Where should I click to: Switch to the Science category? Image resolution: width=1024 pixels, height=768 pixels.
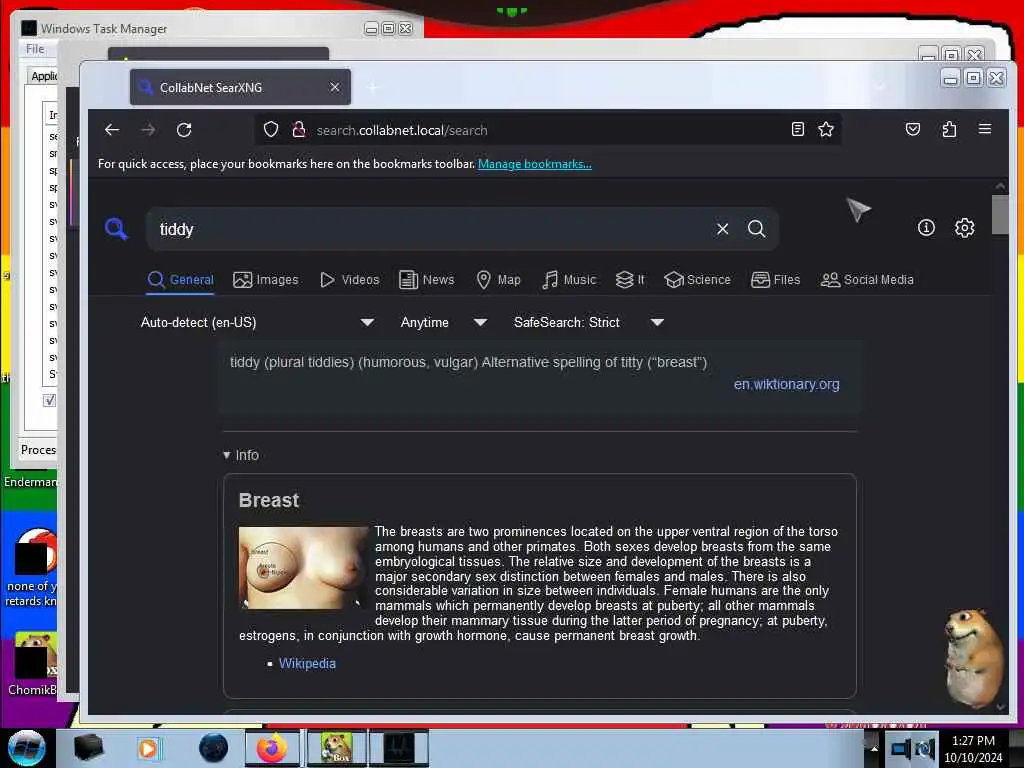click(x=697, y=280)
